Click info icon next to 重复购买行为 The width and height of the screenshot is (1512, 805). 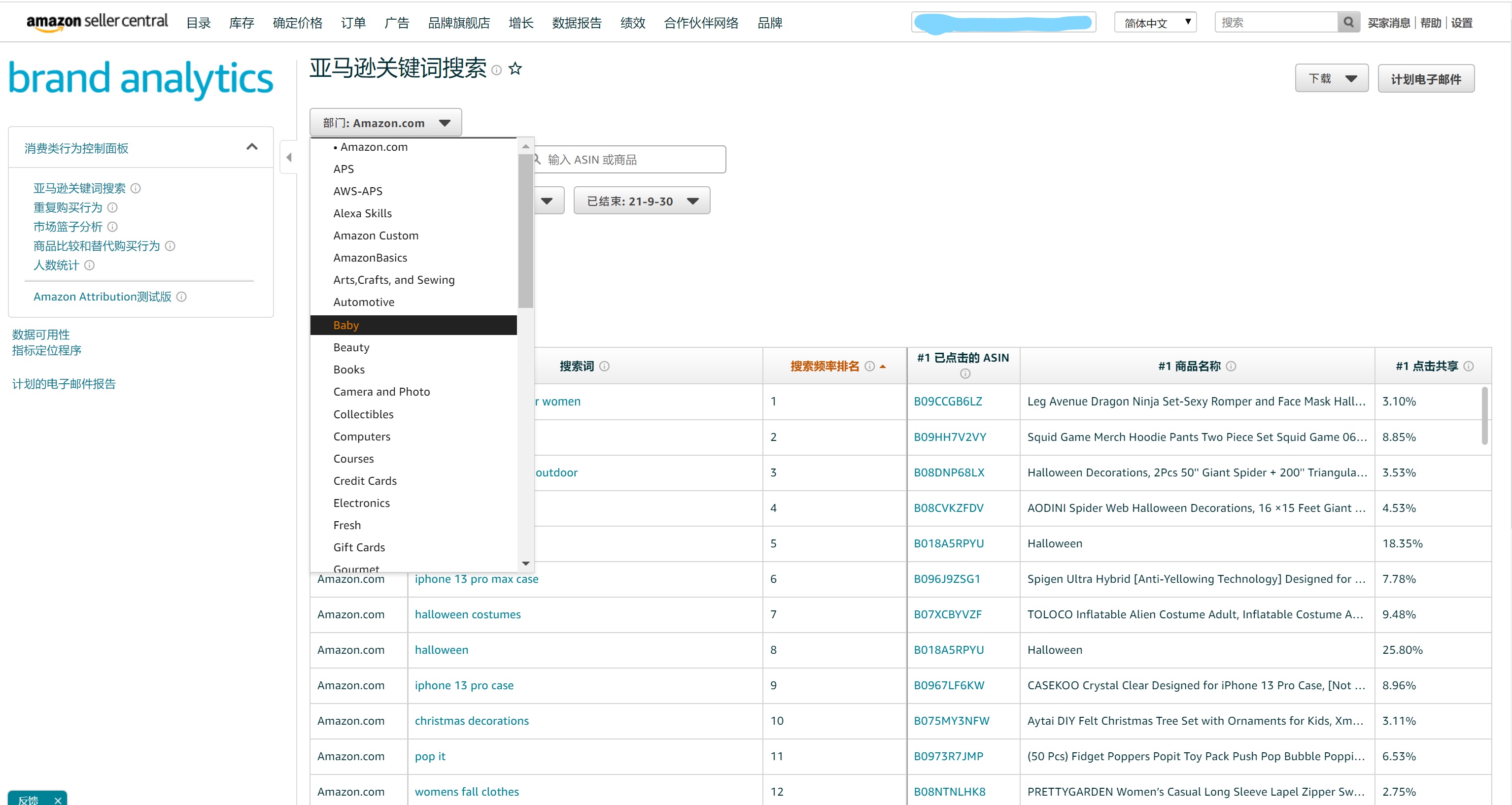pos(113,207)
